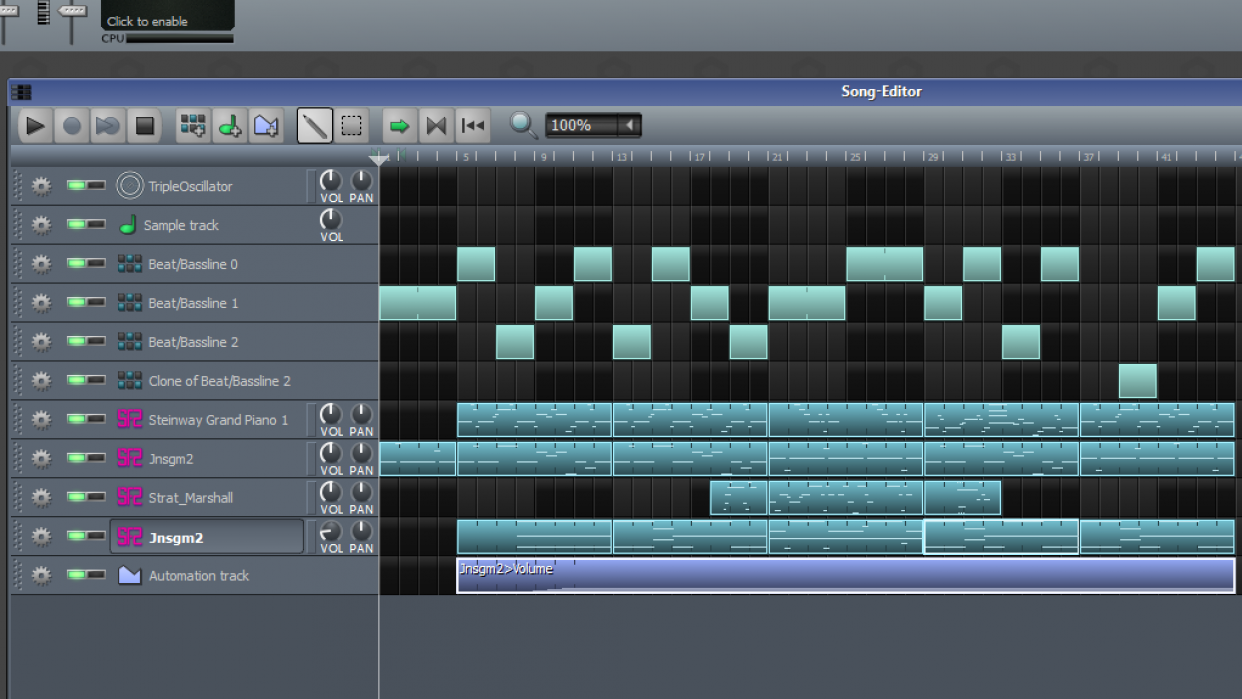The height and width of the screenshot is (699, 1242).
Task: Click the Steinway Grand Piano 1 SF2 icon
Action: [130, 420]
